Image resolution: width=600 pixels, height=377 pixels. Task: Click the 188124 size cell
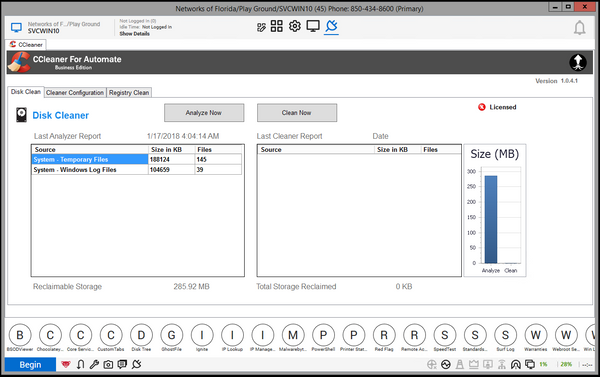click(x=171, y=160)
